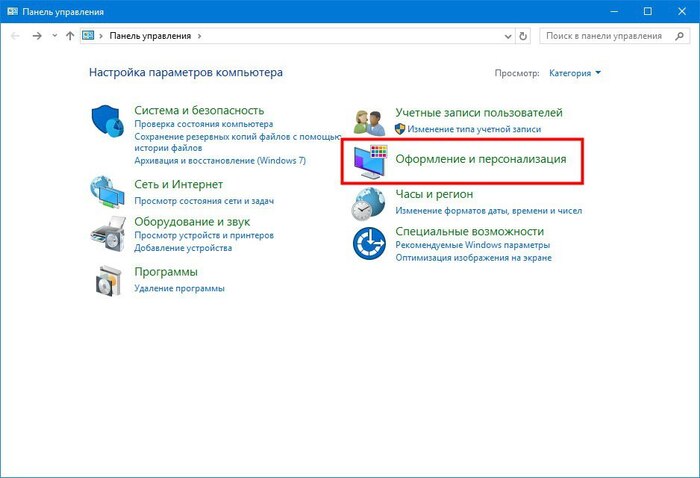The image size is (700, 478).
Task: Click the up arrow to parent folder
Action: [70, 36]
